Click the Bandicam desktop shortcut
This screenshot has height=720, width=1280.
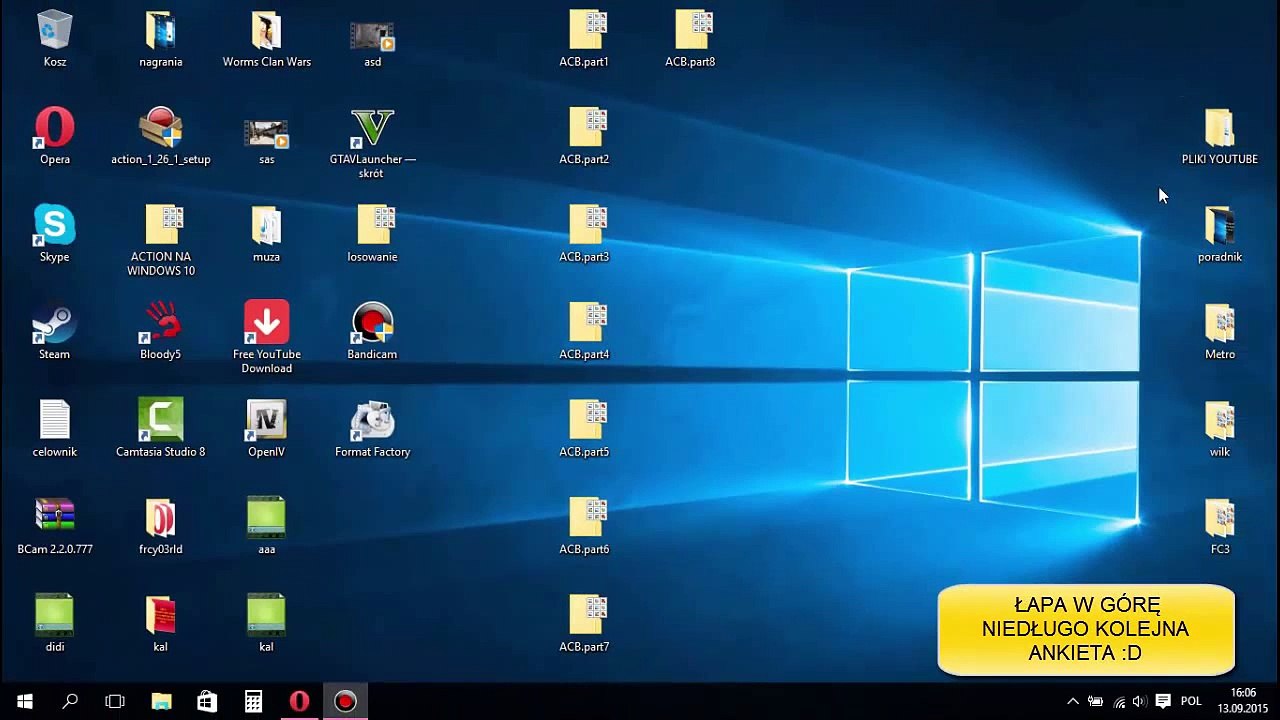point(372,323)
